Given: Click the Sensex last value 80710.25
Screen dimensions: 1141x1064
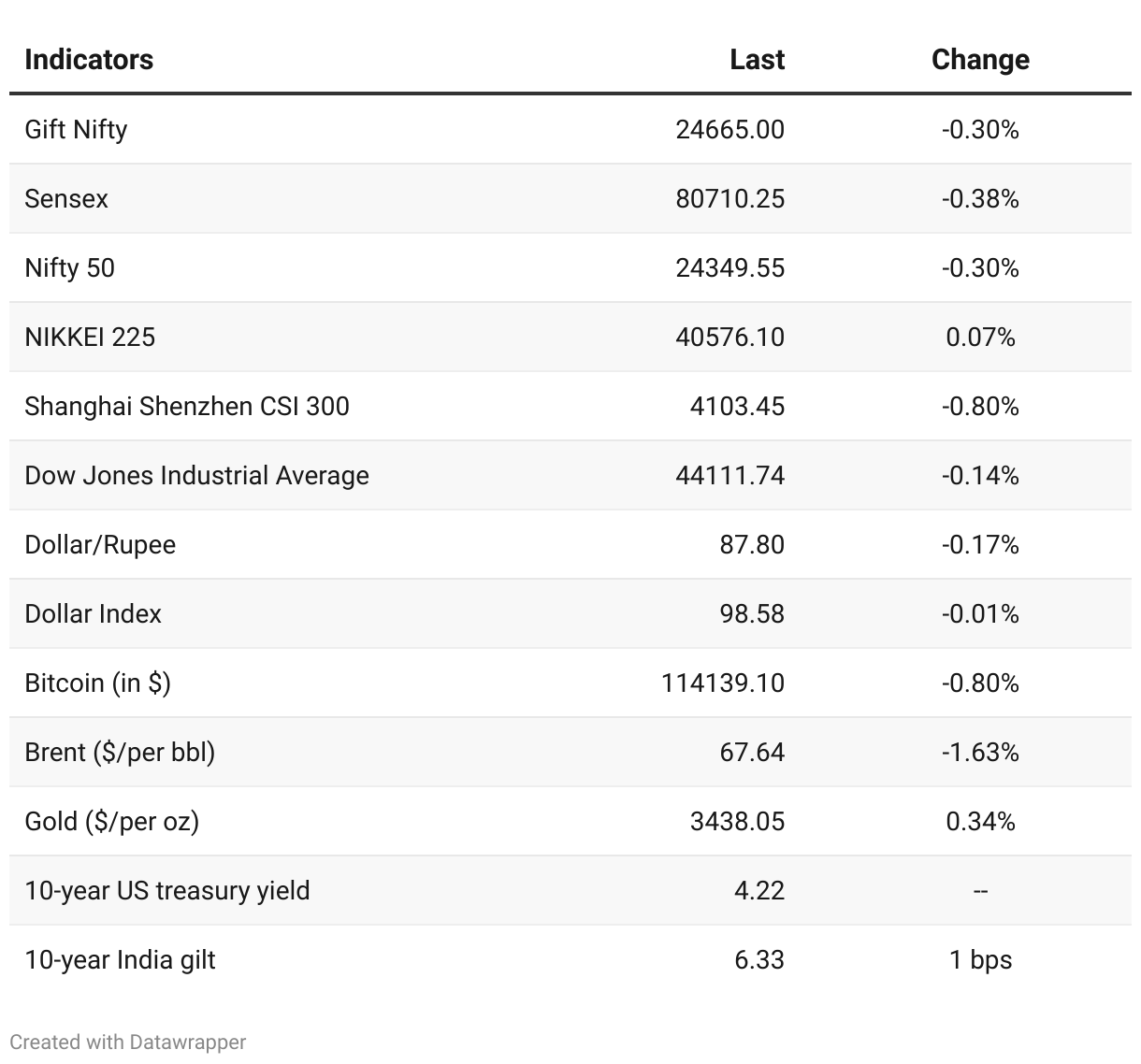Looking at the screenshot, I should tap(729, 198).
